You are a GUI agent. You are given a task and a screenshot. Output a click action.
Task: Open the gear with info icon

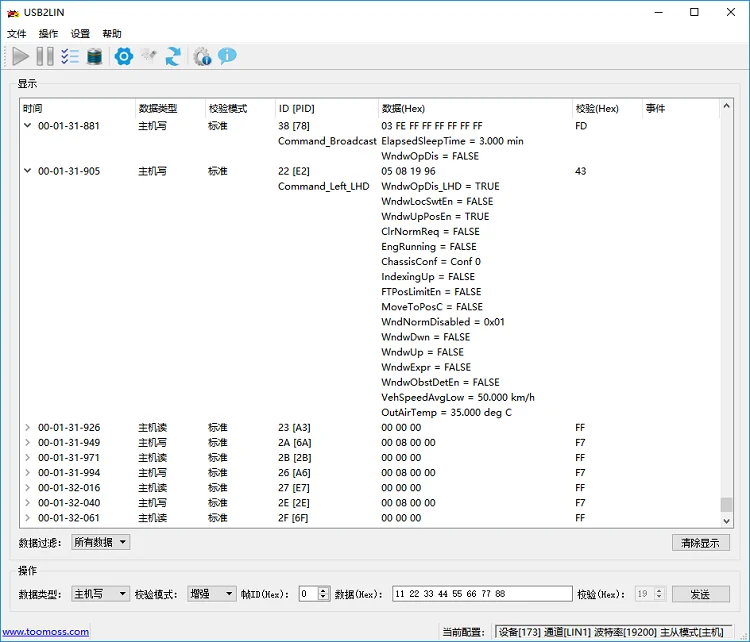coord(202,56)
